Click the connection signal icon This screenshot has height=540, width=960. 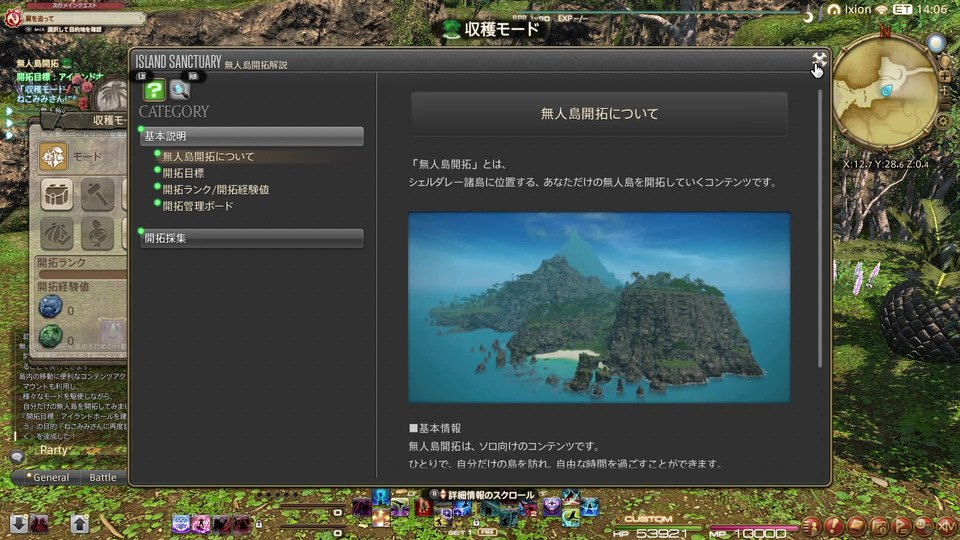(882, 9)
